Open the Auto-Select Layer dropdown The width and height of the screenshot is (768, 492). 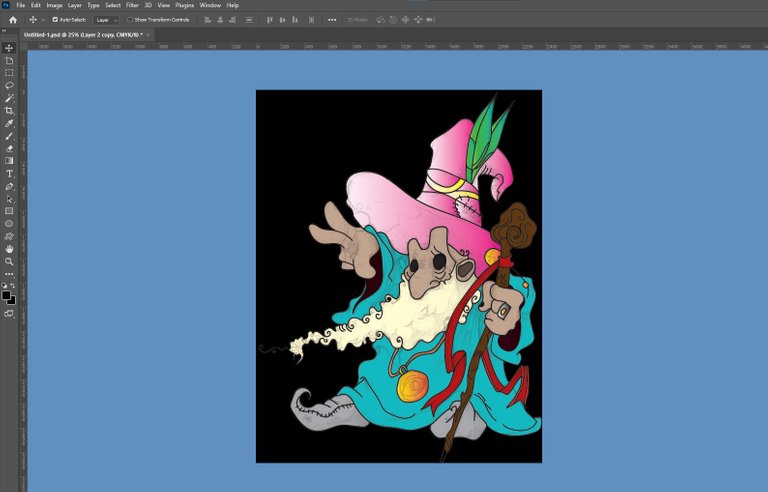click(106, 20)
